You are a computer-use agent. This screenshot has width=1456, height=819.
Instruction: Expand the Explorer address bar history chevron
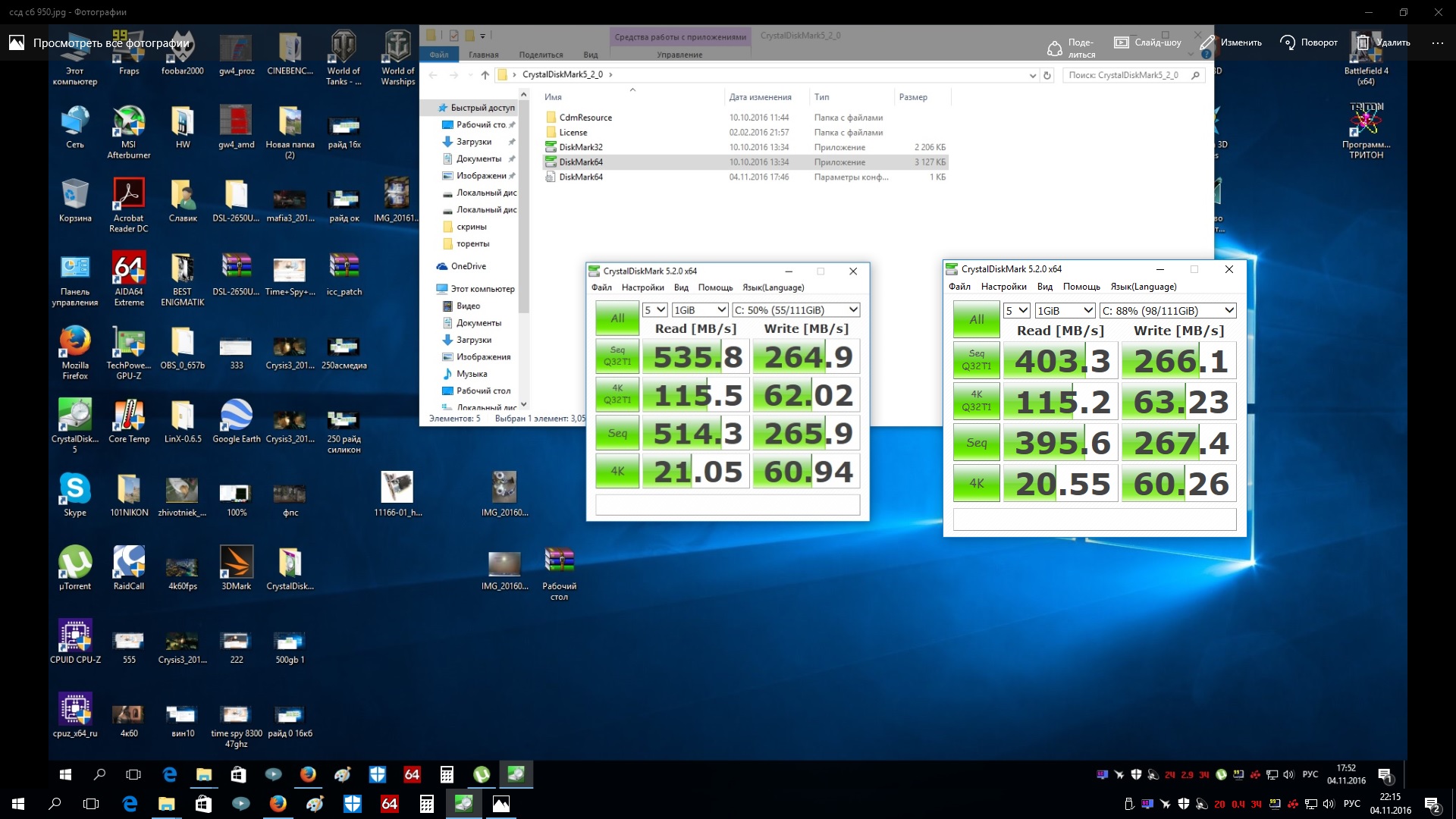pos(1032,75)
